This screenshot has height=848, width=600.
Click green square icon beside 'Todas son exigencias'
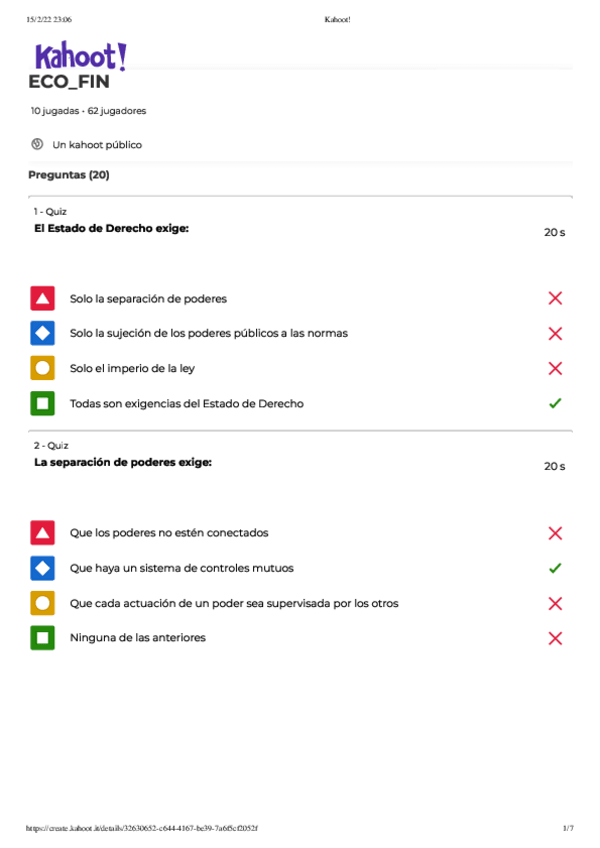point(42,403)
